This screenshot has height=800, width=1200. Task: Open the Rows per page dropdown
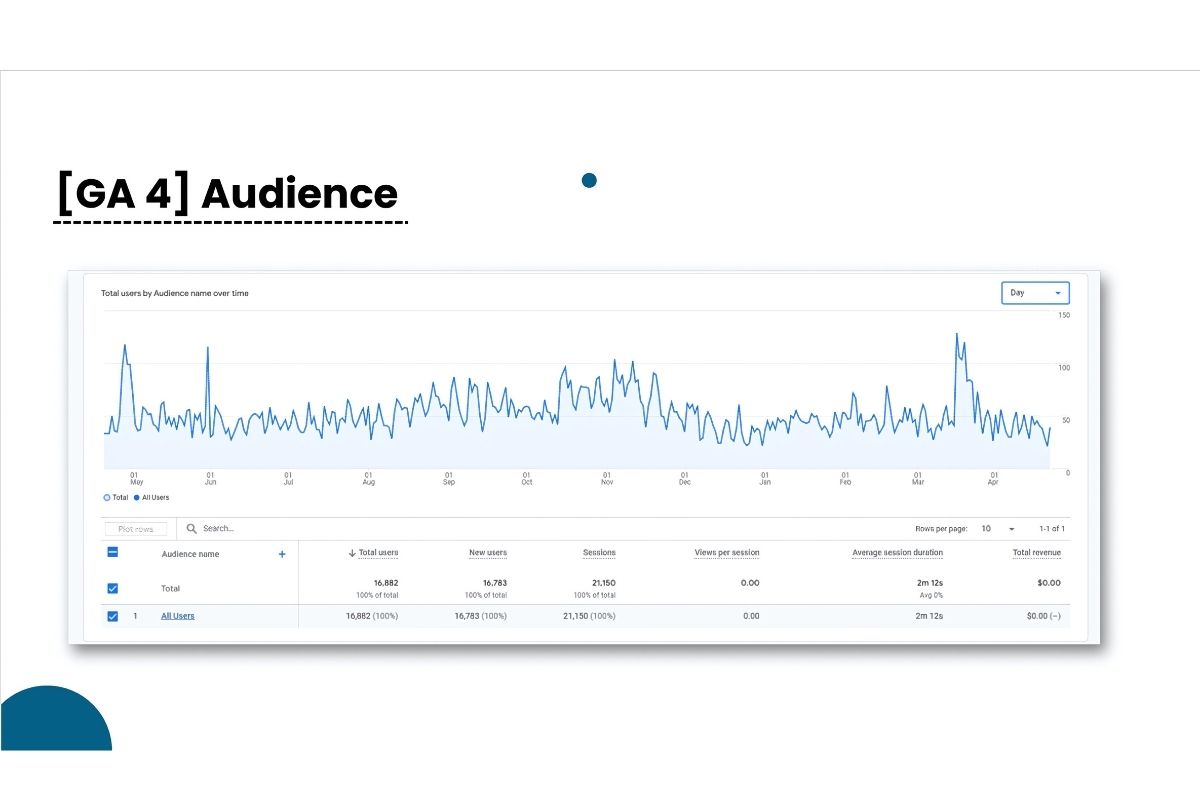coord(997,528)
